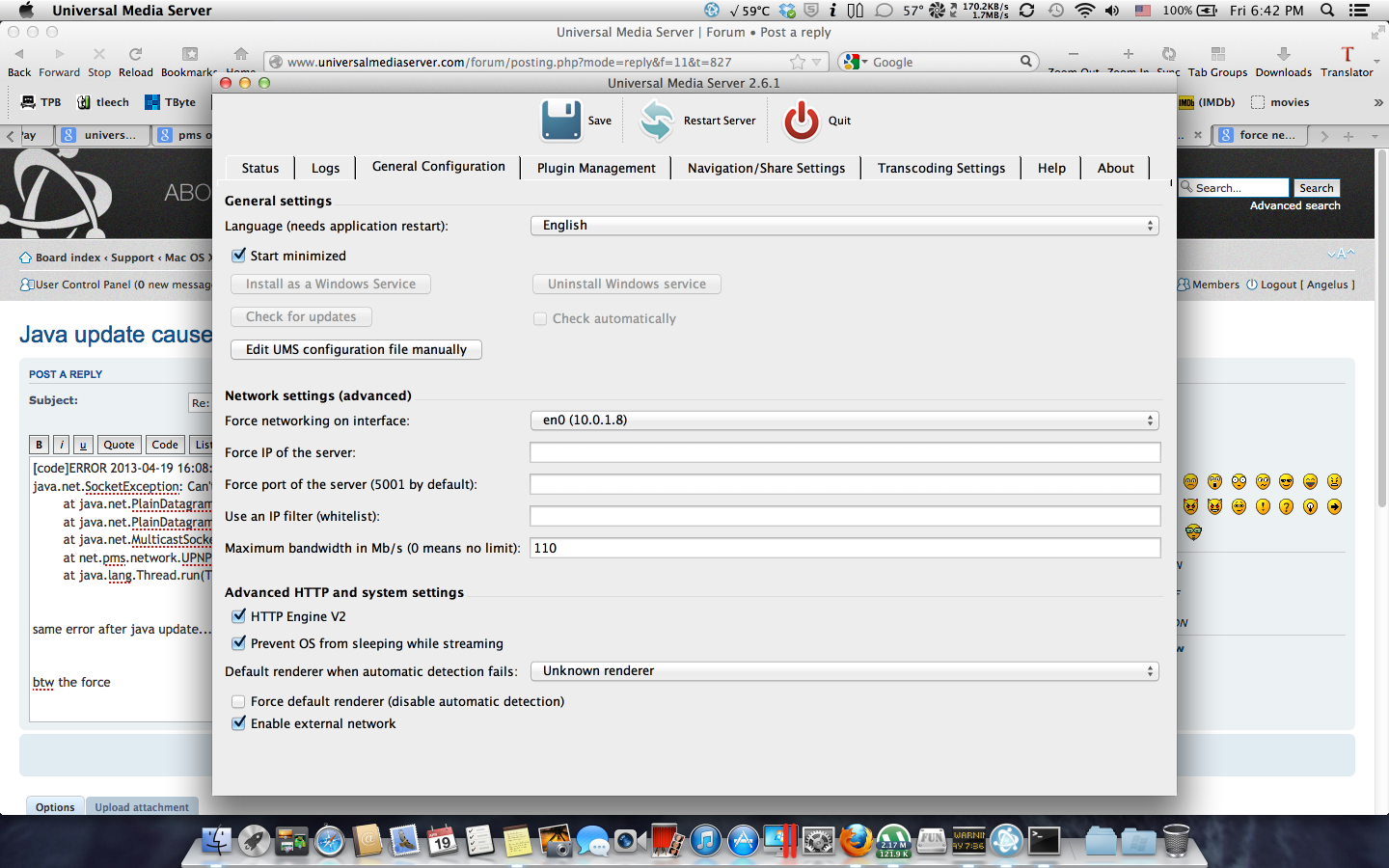This screenshot has height=868, width=1389.
Task: Open System Preferences gear in Dock
Action: click(818, 840)
